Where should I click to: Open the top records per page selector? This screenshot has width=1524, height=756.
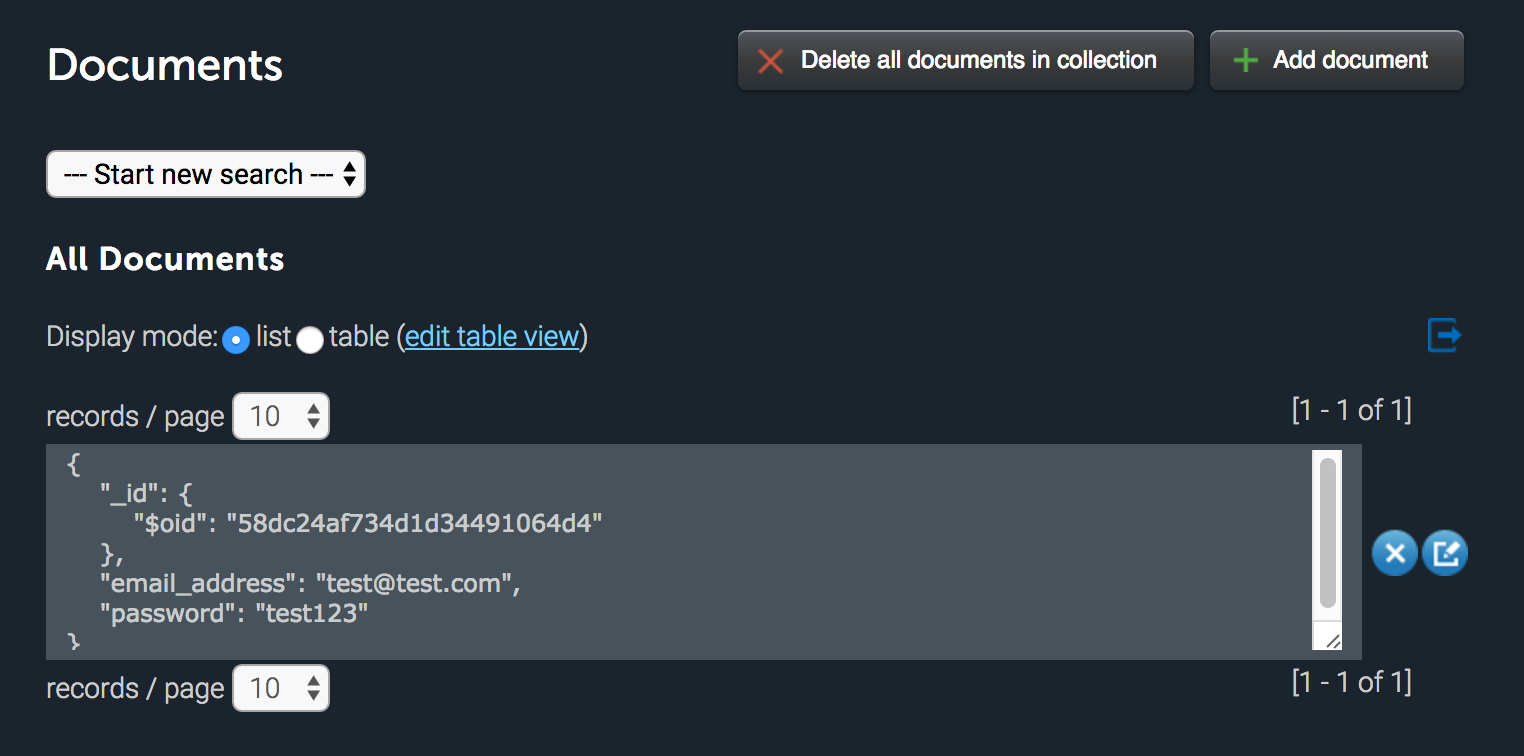[x=280, y=416]
